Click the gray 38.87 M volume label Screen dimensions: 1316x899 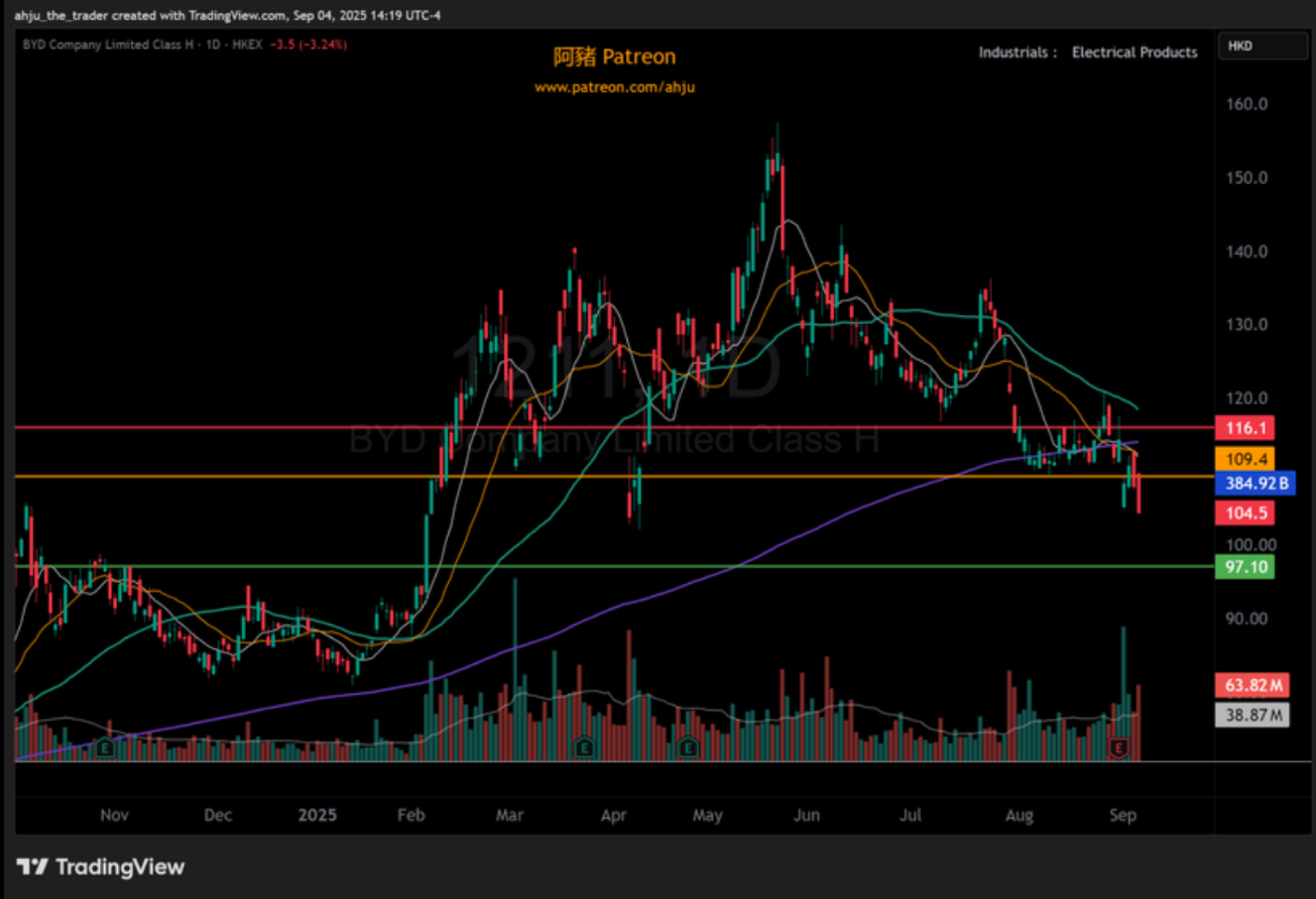click(1252, 715)
